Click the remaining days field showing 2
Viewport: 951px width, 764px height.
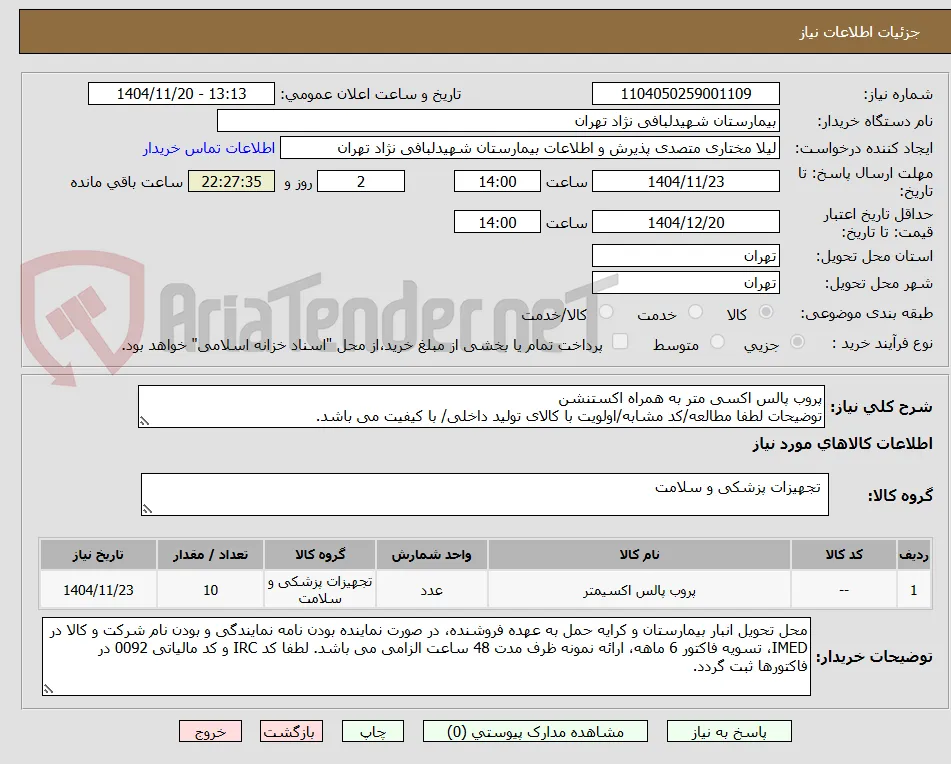pos(361,181)
